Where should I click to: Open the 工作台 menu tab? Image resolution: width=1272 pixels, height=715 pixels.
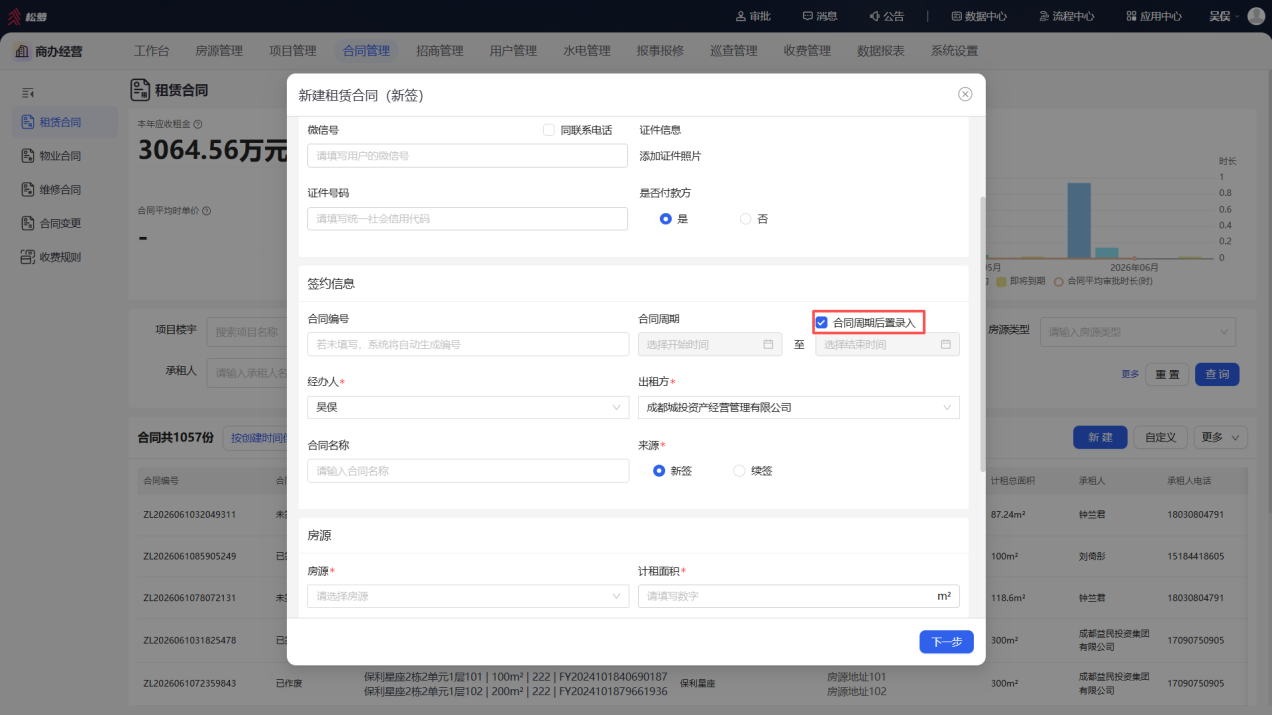point(151,51)
